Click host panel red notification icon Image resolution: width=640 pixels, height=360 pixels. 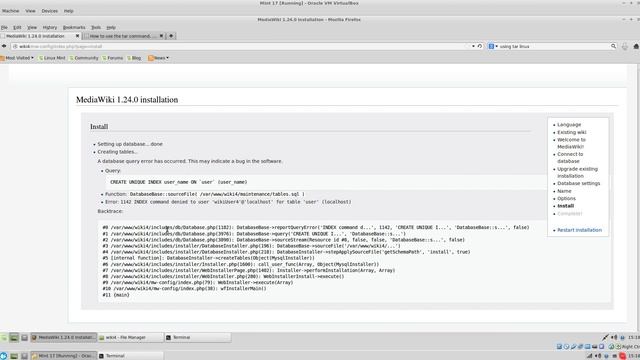point(622,356)
